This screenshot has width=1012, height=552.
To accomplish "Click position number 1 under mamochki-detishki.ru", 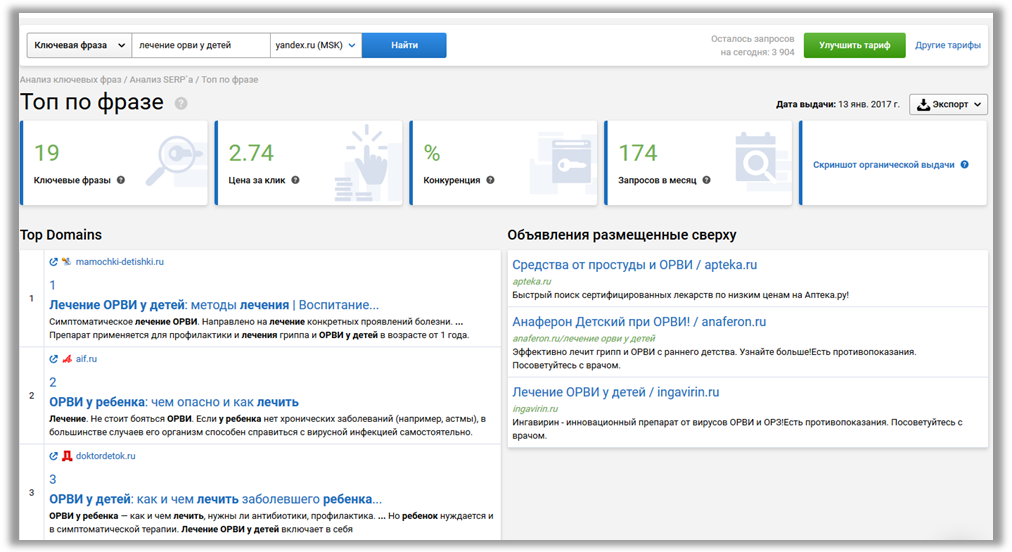I will (53, 285).
